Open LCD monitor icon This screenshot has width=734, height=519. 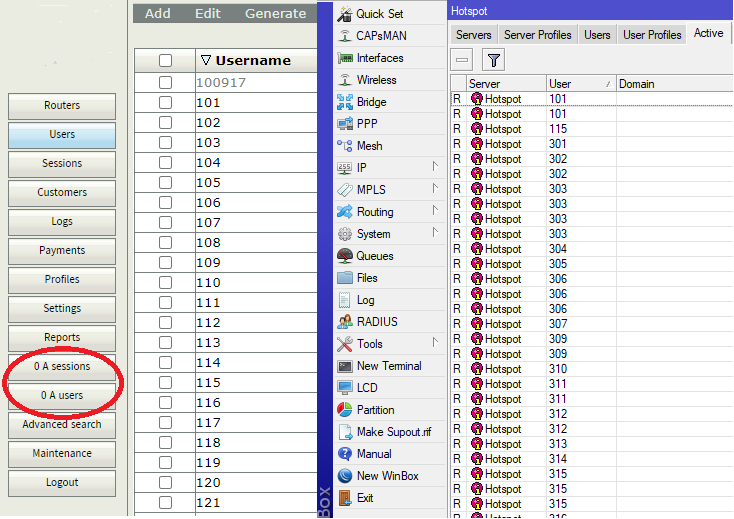pyautogui.click(x=345, y=388)
